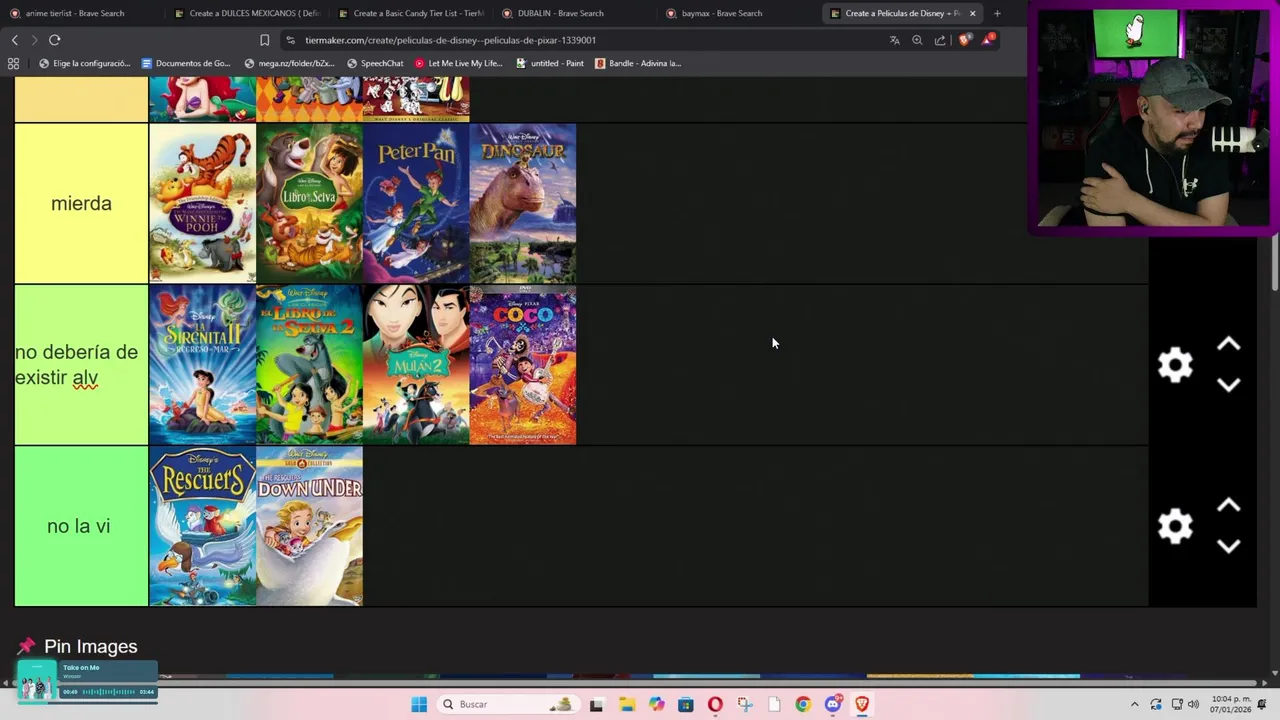The image size is (1280, 720).
Task: Click the tiermaker.com address bar
Action: click(x=585, y=40)
